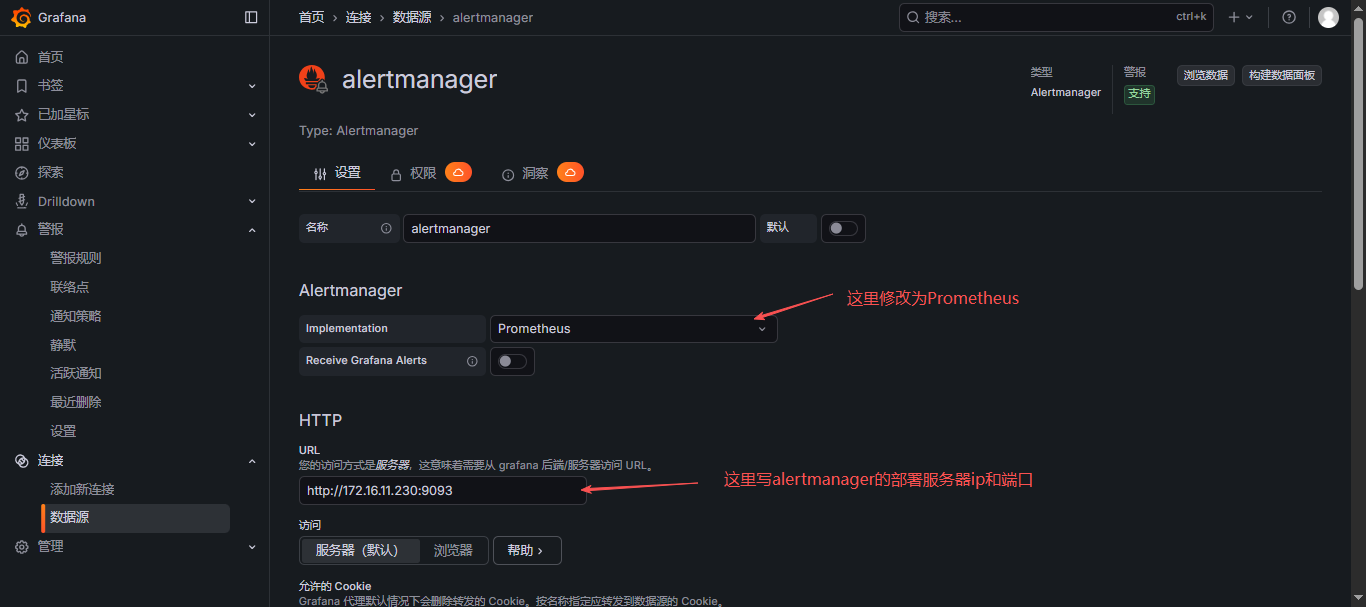Image resolution: width=1366 pixels, height=607 pixels.
Task: Click the 探索 compass icon
Action: pyautogui.click(x=22, y=173)
